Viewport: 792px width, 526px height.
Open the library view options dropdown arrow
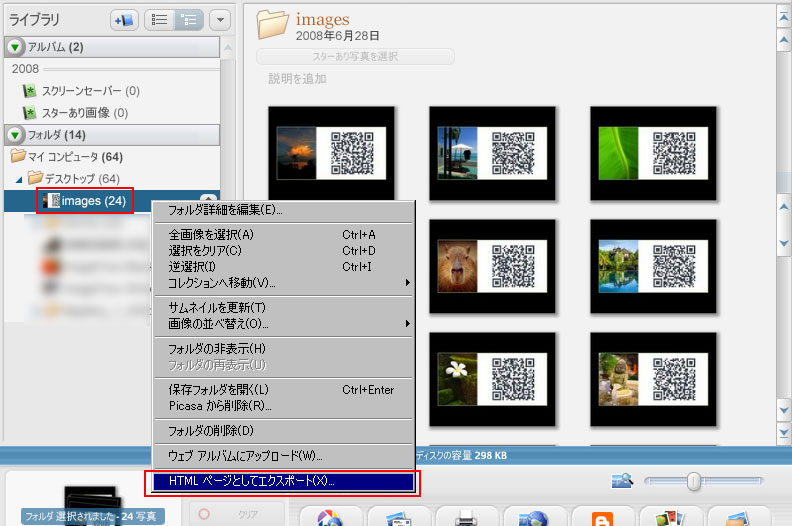[220, 20]
